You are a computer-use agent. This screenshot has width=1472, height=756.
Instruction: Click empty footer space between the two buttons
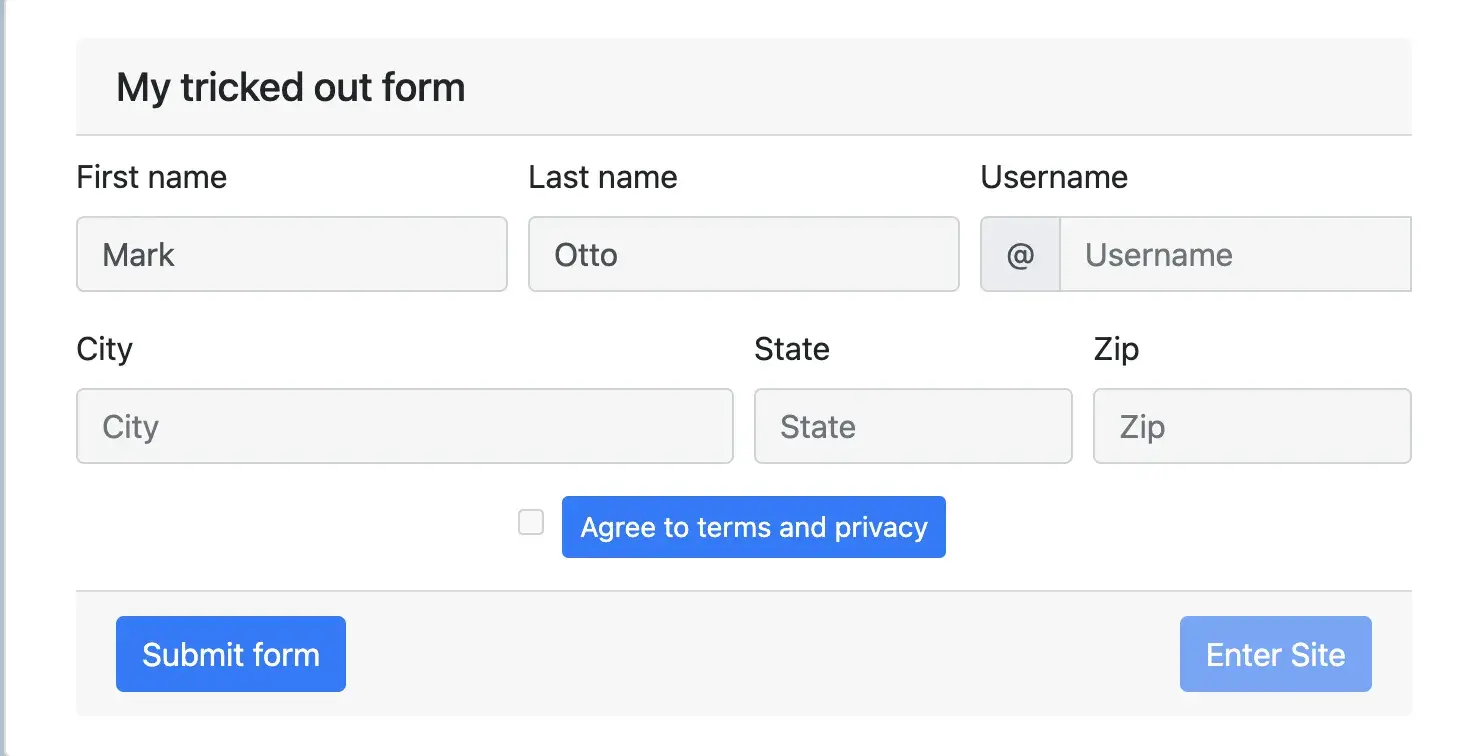click(x=760, y=654)
